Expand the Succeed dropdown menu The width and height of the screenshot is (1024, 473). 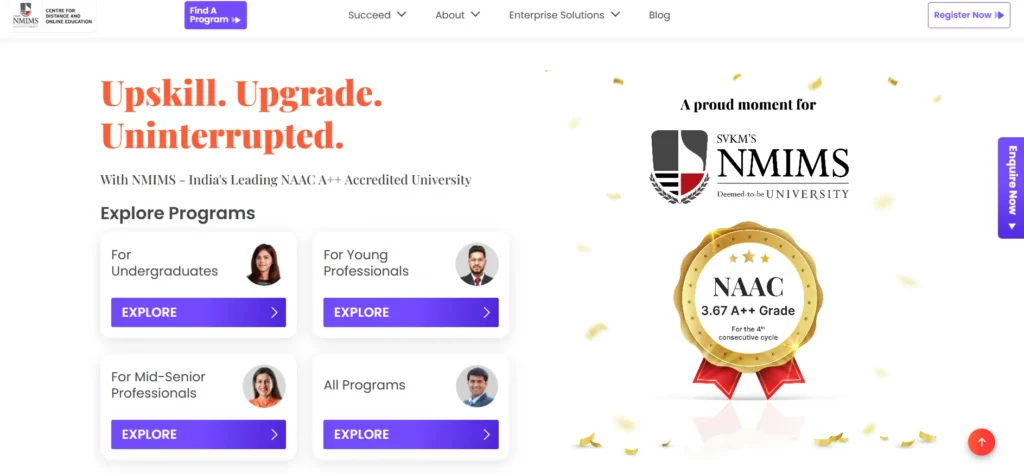pyautogui.click(x=377, y=15)
